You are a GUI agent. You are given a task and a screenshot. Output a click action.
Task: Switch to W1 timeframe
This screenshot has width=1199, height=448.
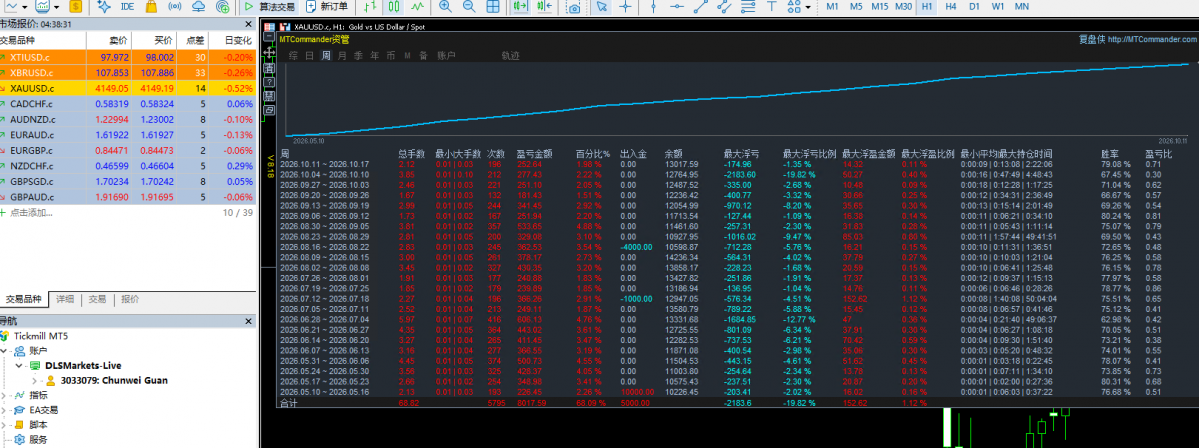point(997,7)
